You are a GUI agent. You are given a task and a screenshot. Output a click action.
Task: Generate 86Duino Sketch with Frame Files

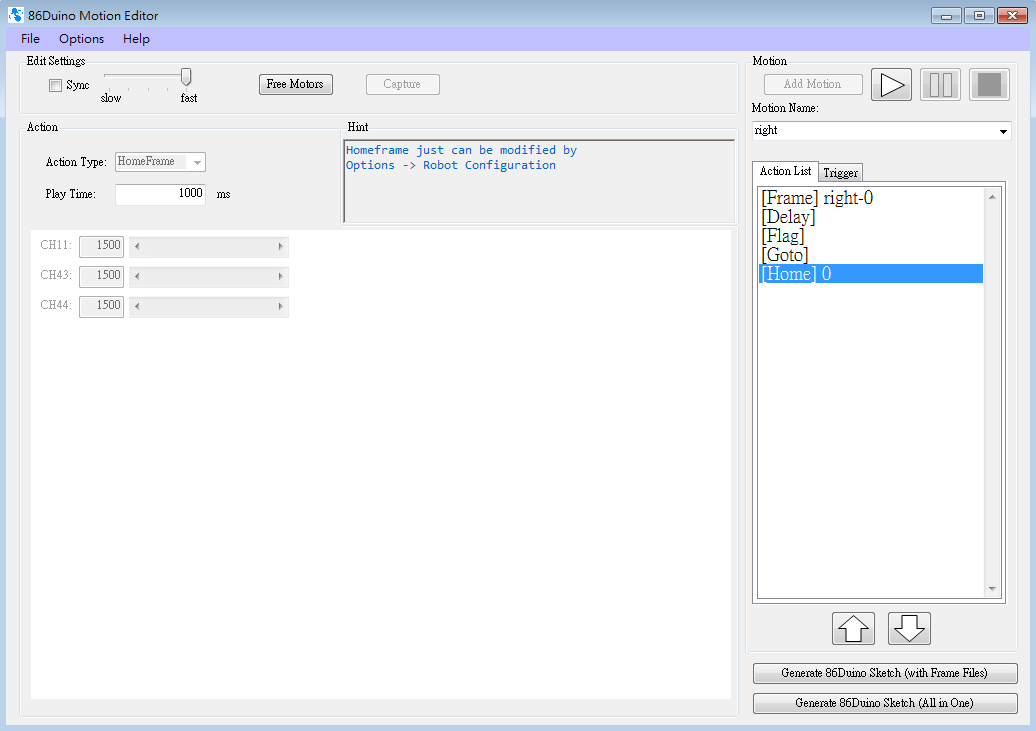point(885,673)
